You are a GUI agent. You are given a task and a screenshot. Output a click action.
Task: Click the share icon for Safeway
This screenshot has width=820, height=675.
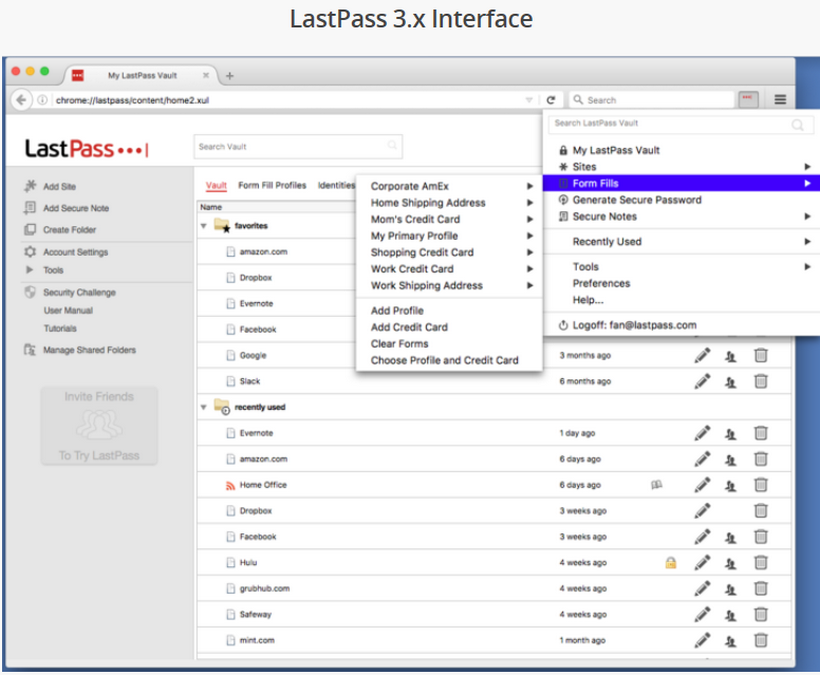[731, 615]
